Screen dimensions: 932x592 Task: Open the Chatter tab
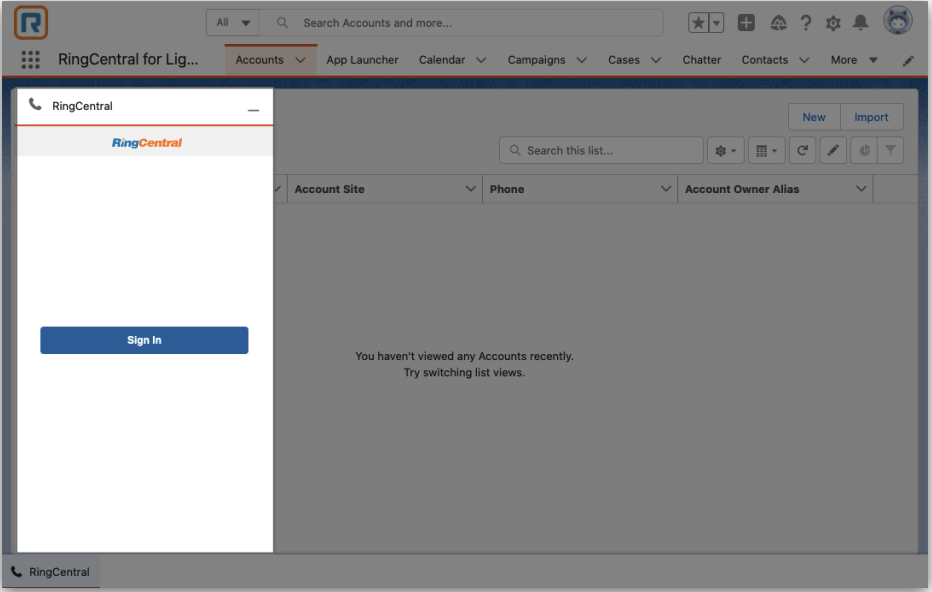coord(701,60)
